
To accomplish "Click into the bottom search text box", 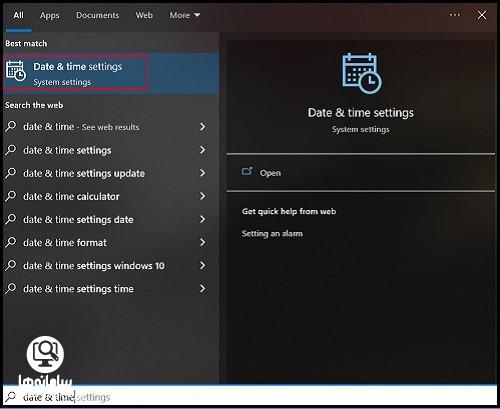I will (250, 397).
